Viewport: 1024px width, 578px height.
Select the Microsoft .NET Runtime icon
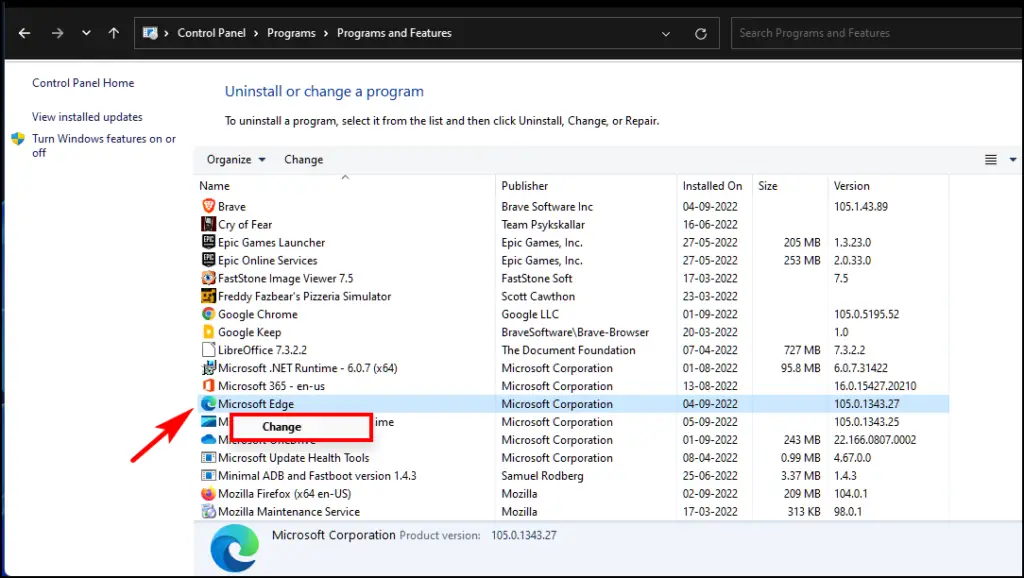(208, 368)
